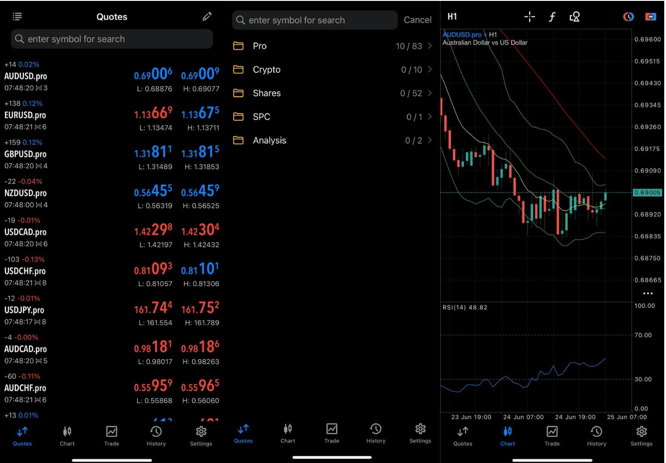Open the symbol list menu icon in Quotes
Viewport: 666px width, 463px height.
[x=17, y=17]
